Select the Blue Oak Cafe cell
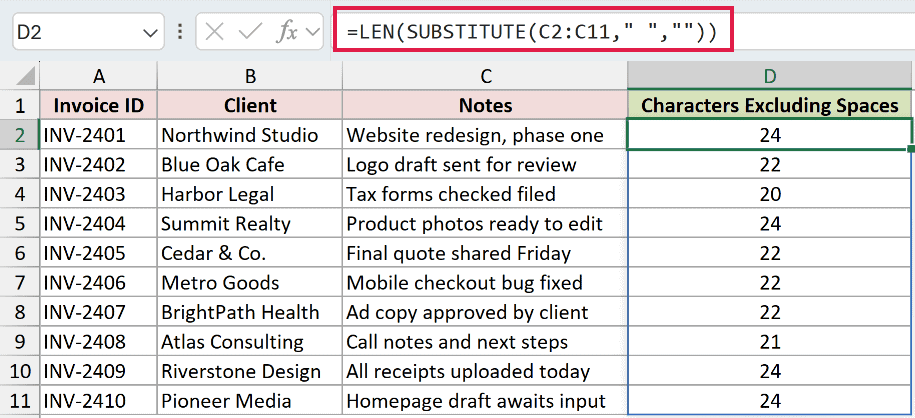 [250, 165]
